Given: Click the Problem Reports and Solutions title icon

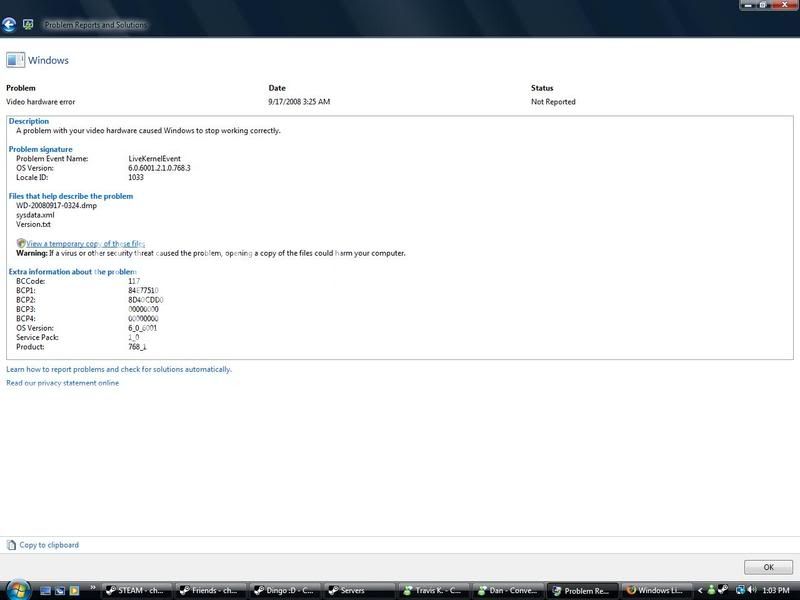Looking at the screenshot, I should 28,24.
